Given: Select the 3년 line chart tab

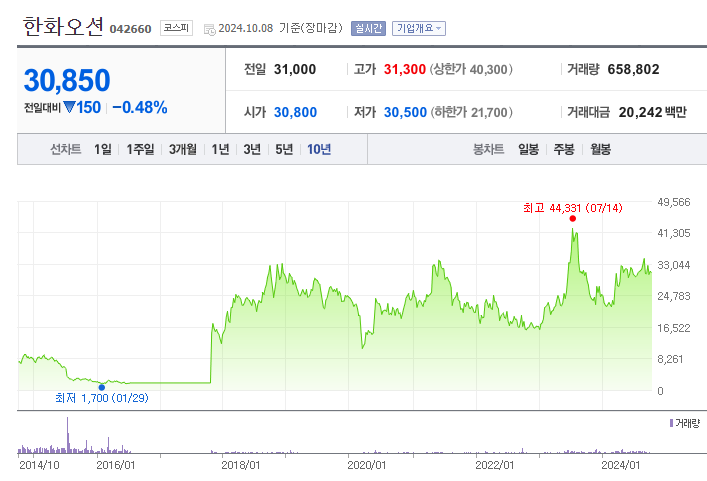Looking at the screenshot, I should coord(252,149).
